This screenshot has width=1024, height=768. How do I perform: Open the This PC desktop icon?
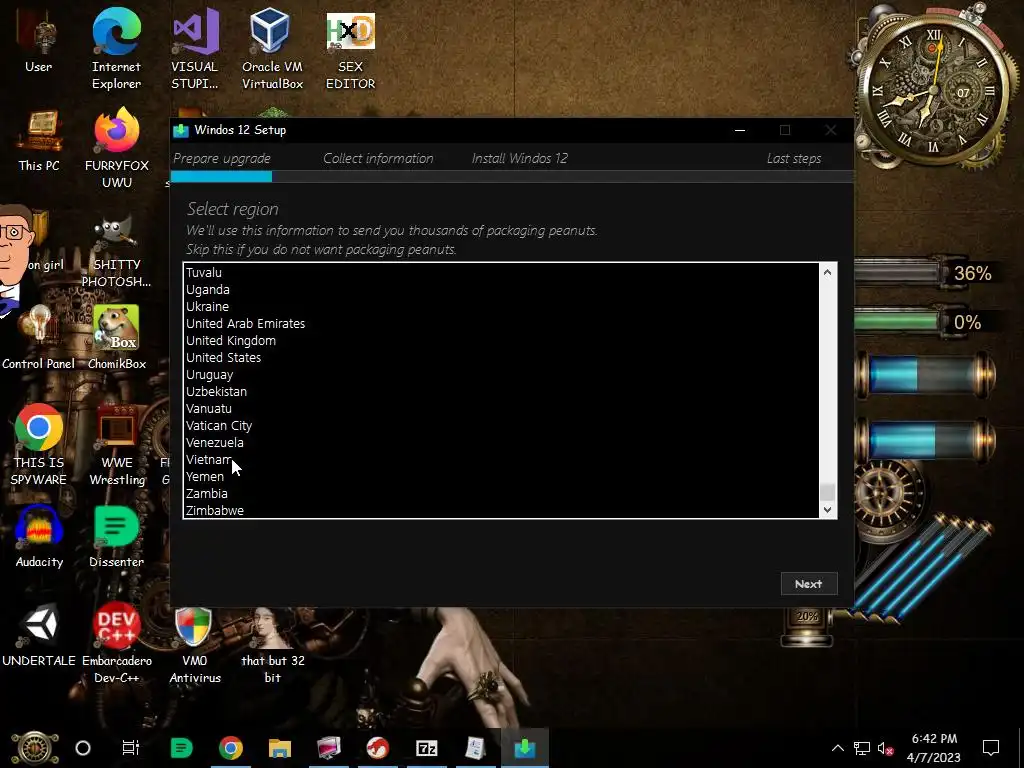click(39, 142)
